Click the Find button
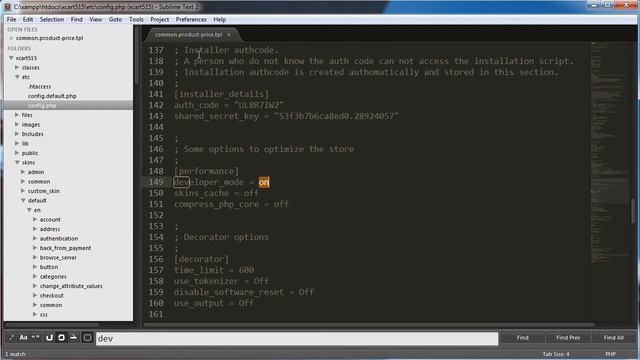This screenshot has height=360, width=640. pyautogui.click(x=522, y=338)
